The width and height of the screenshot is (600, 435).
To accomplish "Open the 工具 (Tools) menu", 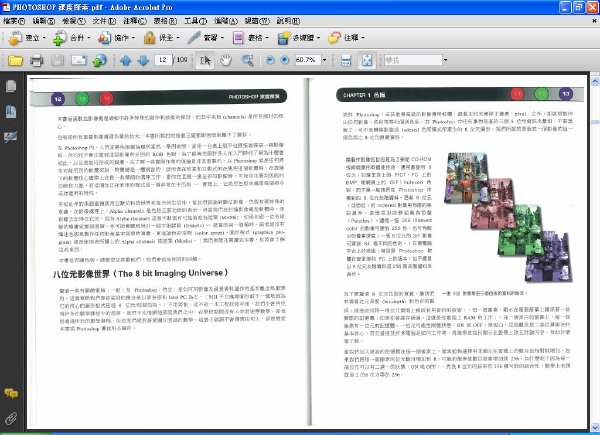I will click(x=196, y=21).
